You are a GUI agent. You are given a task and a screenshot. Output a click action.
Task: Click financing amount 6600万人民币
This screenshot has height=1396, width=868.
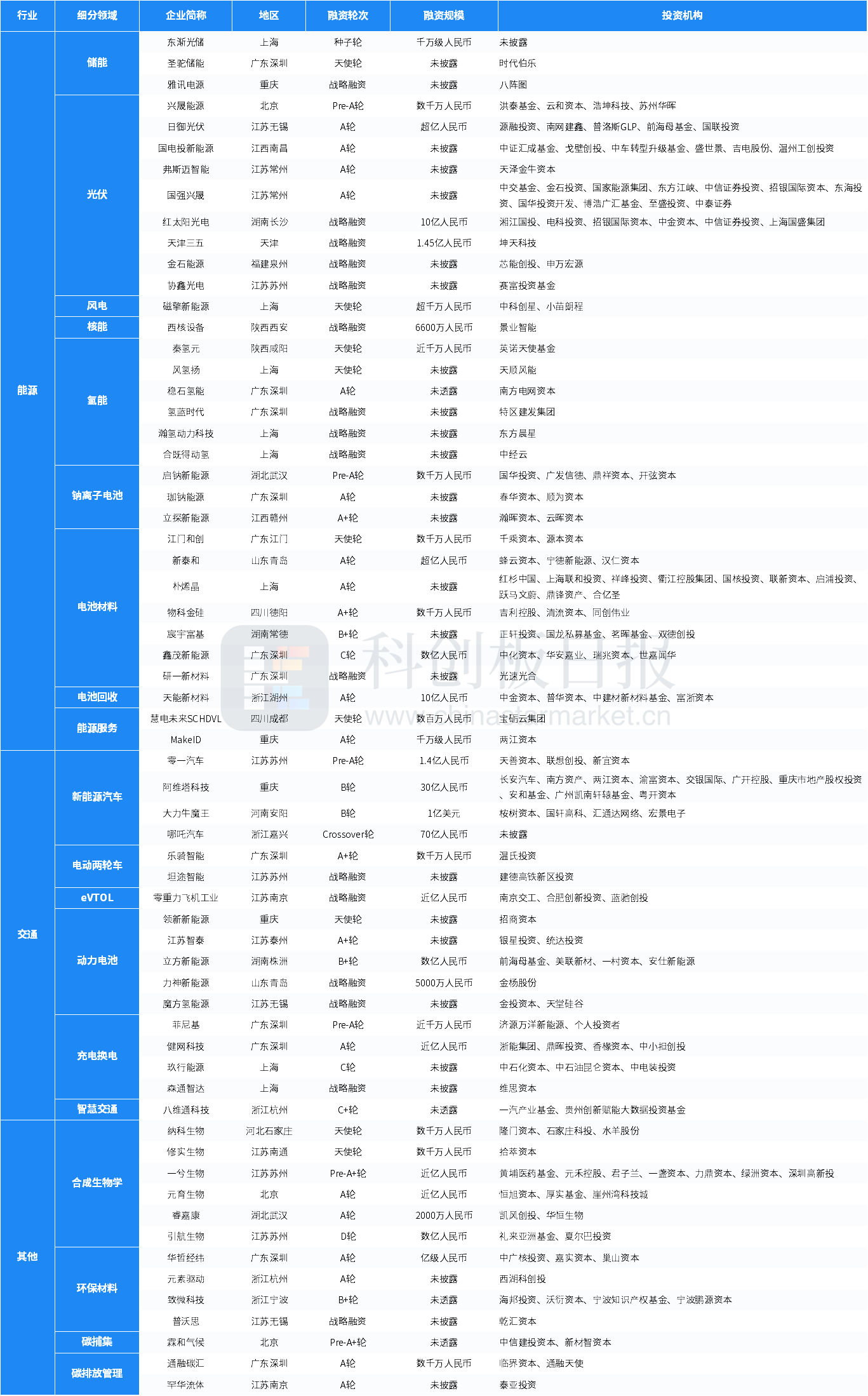coord(444,328)
